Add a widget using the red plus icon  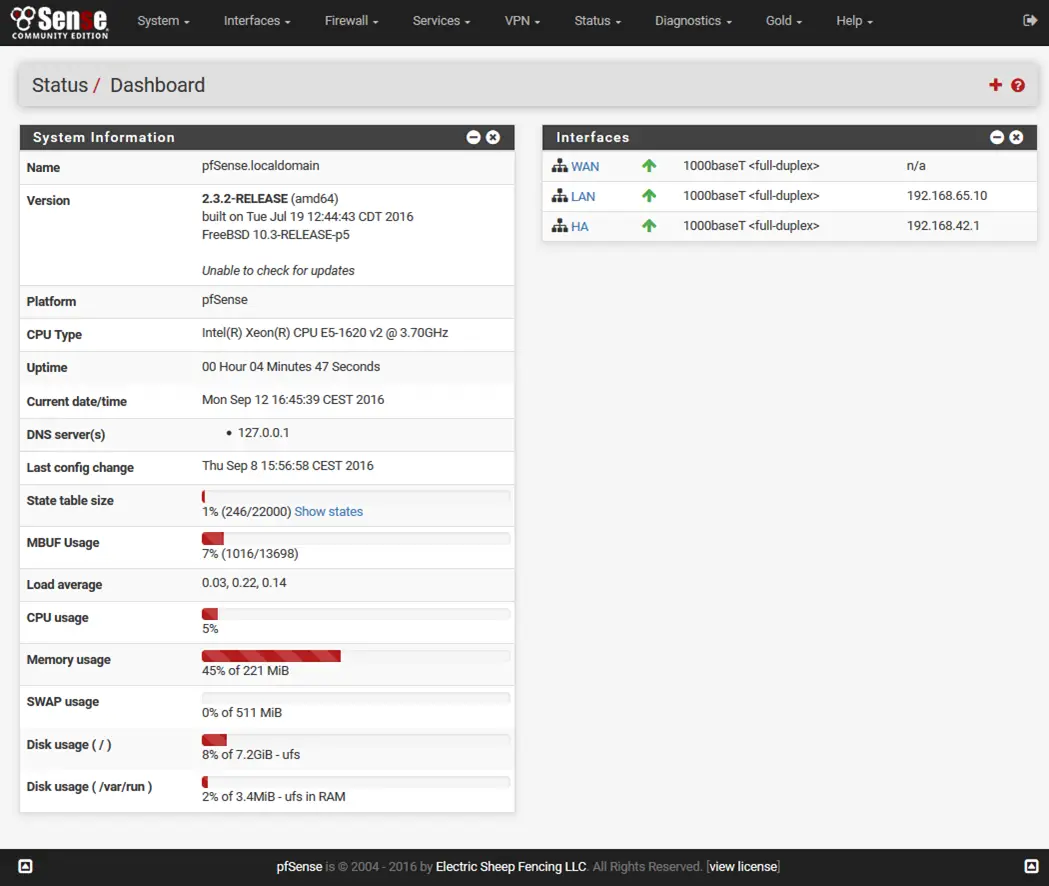point(995,85)
